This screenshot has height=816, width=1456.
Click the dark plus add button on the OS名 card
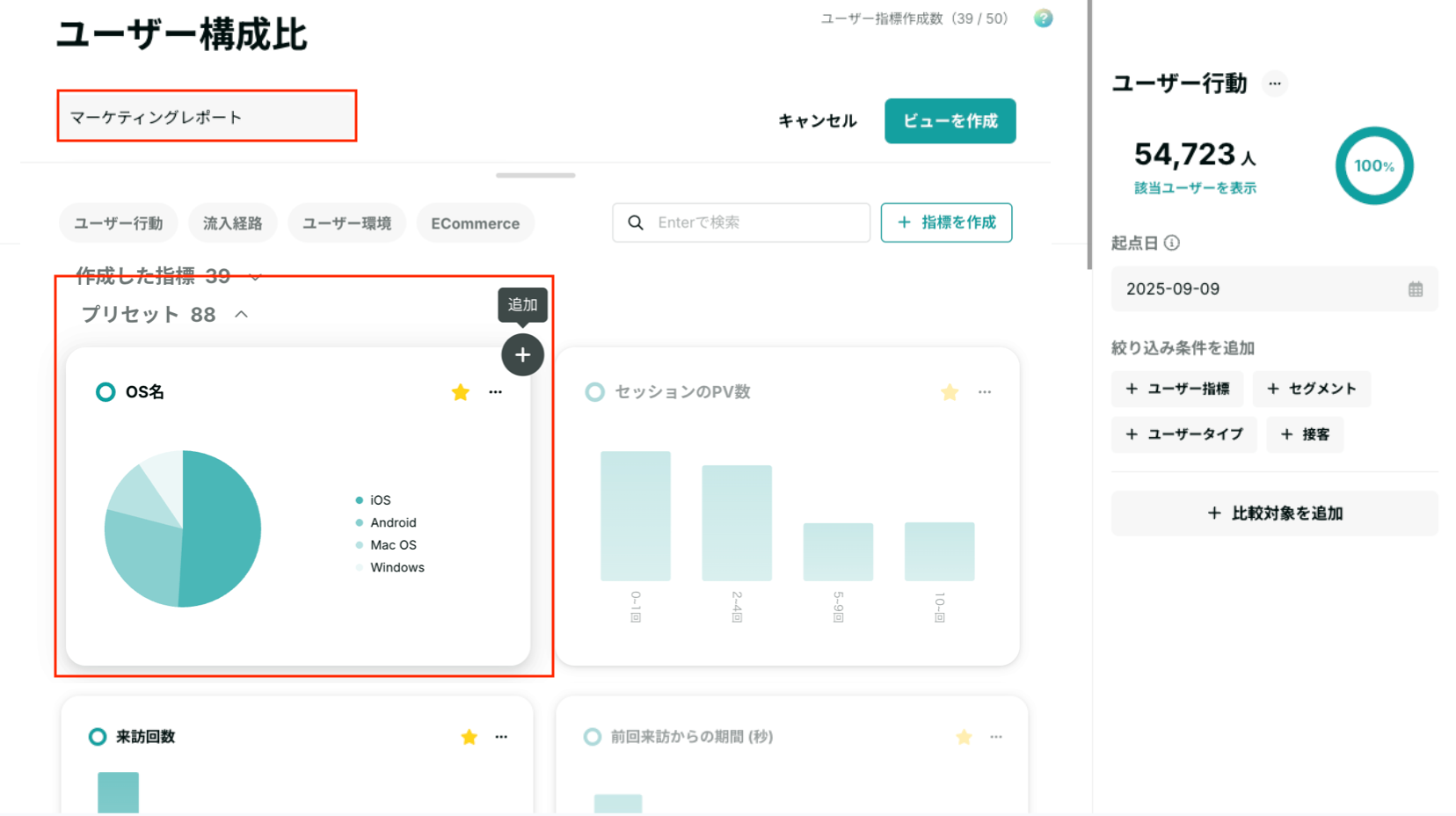tap(522, 354)
